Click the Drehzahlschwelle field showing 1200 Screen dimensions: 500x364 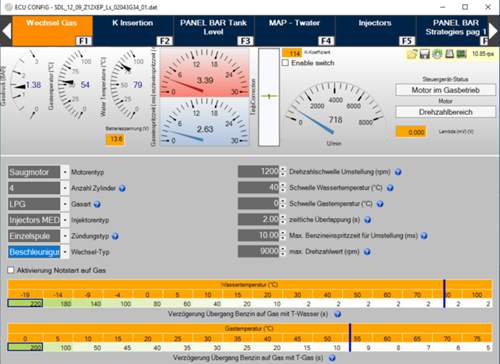pyautogui.click(x=259, y=172)
